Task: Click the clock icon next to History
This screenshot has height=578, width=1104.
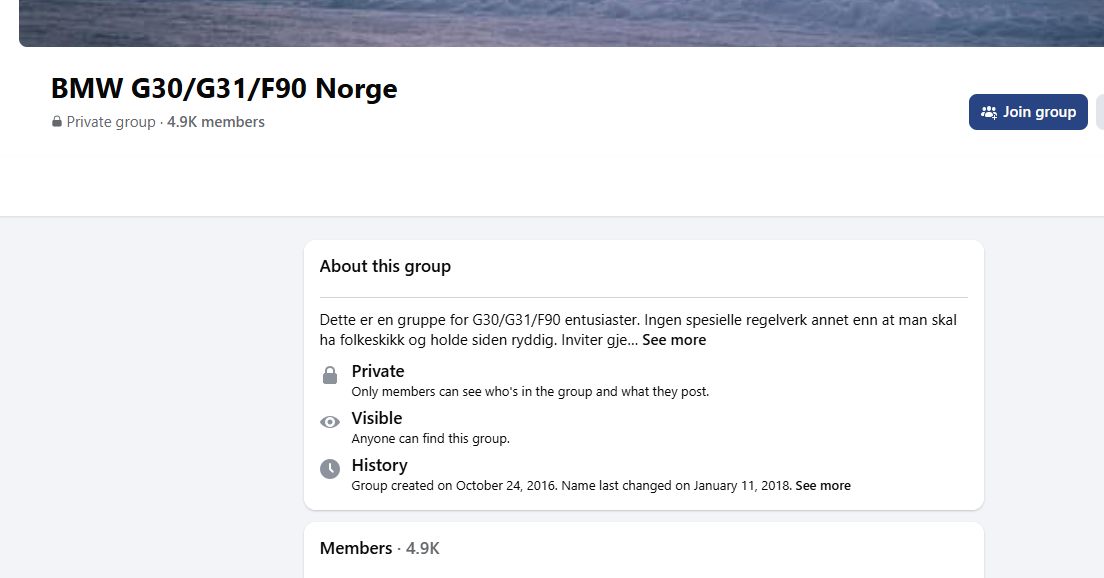Action: pyautogui.click(x=330, y=468)
